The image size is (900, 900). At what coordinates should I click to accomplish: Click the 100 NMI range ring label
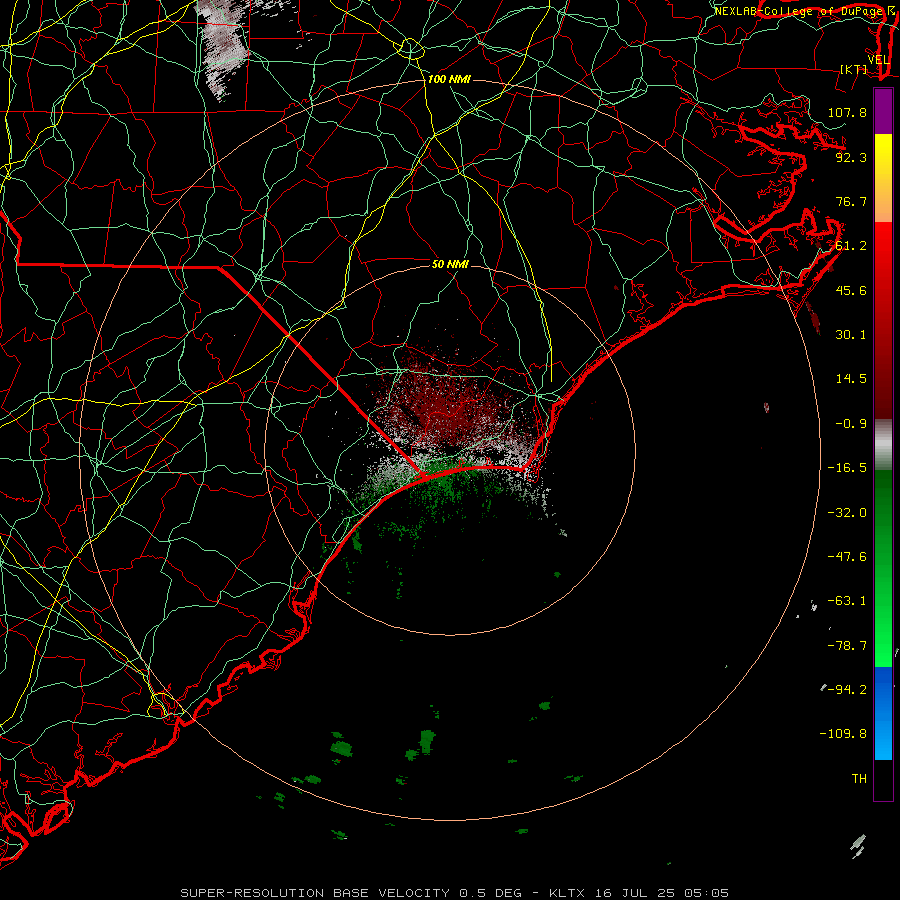point(449,79)
